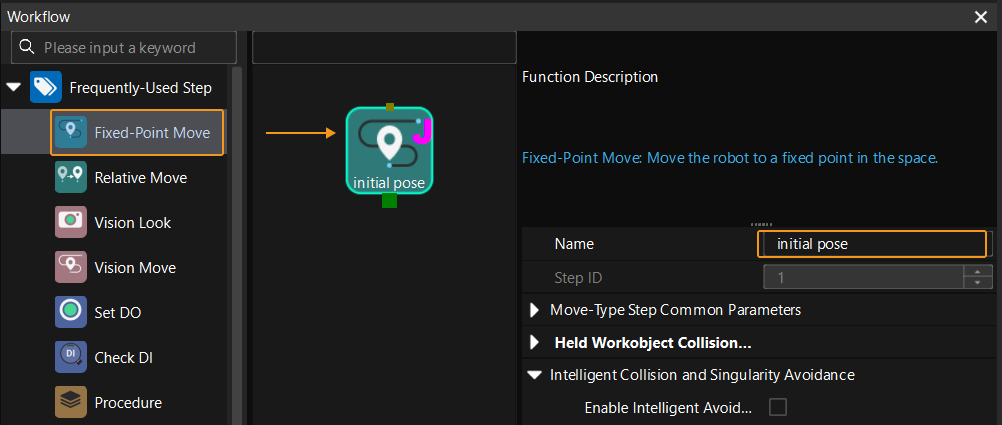Select the initial pose node in workflow
1002x425 pixels.
(389, 150)
